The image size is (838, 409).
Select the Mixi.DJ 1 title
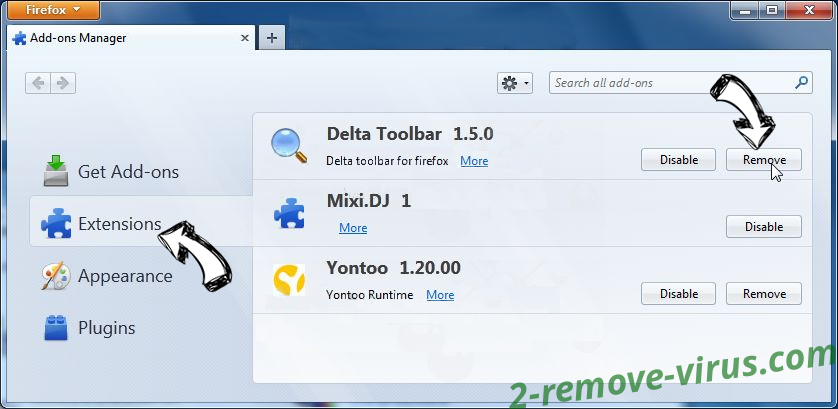point(369,200)
